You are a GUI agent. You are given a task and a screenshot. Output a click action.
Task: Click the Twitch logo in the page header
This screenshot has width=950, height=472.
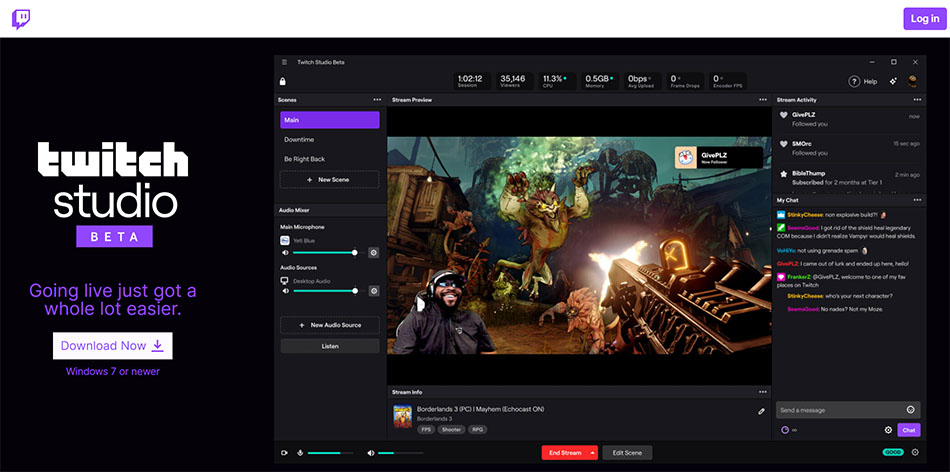[21, 19]
